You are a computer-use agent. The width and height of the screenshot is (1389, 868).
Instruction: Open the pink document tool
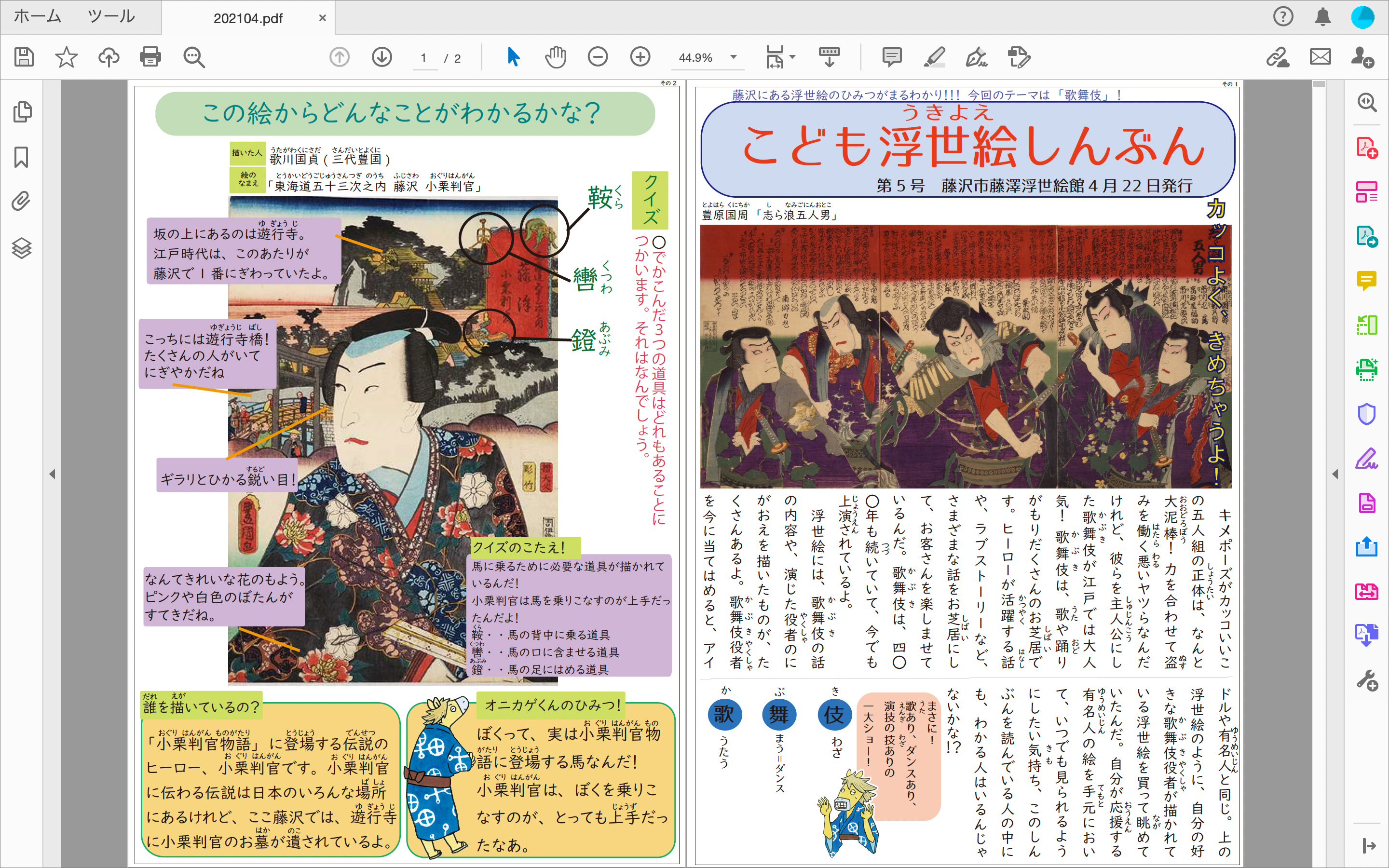1367,503
